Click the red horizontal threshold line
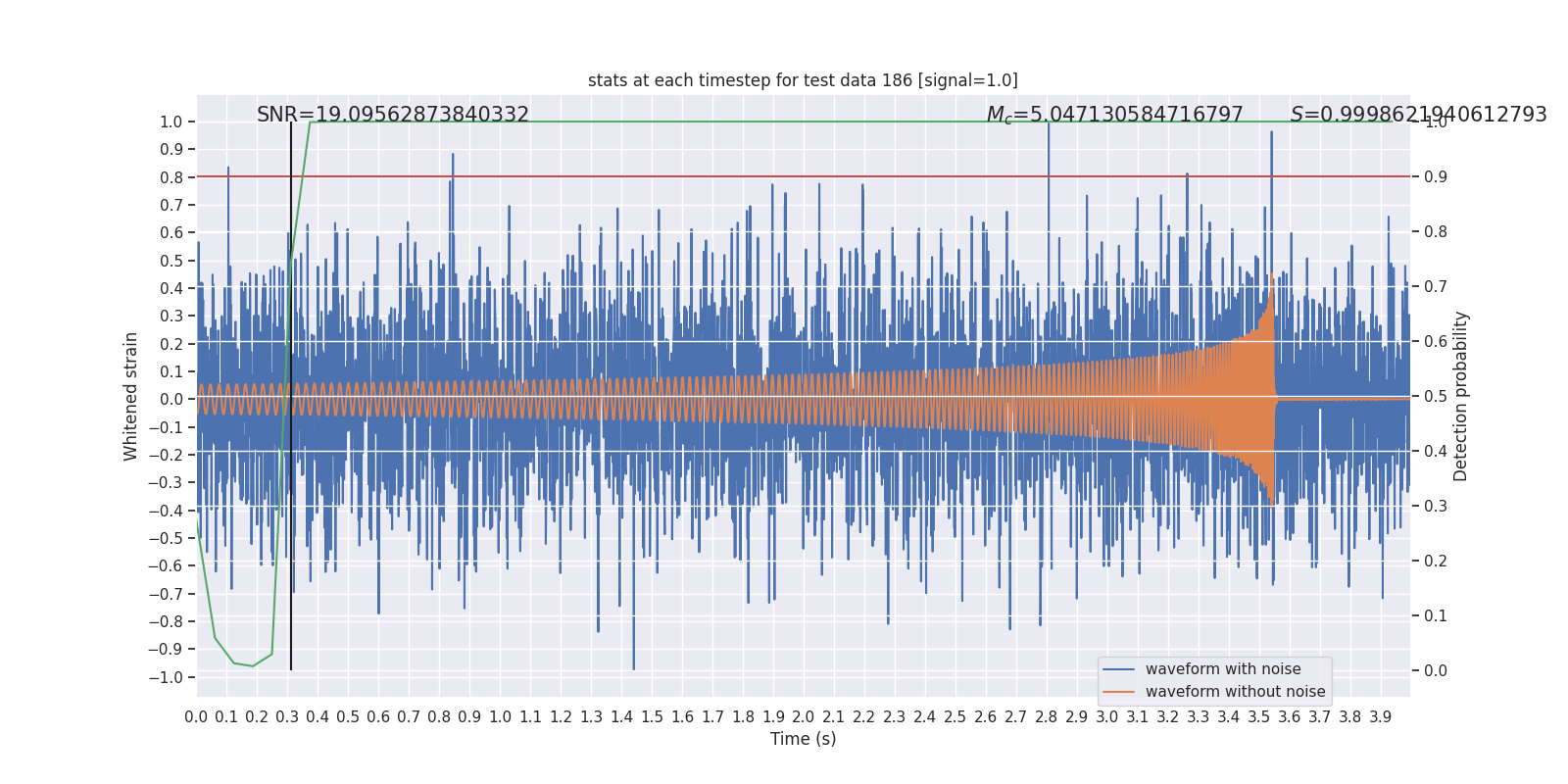 804,177
